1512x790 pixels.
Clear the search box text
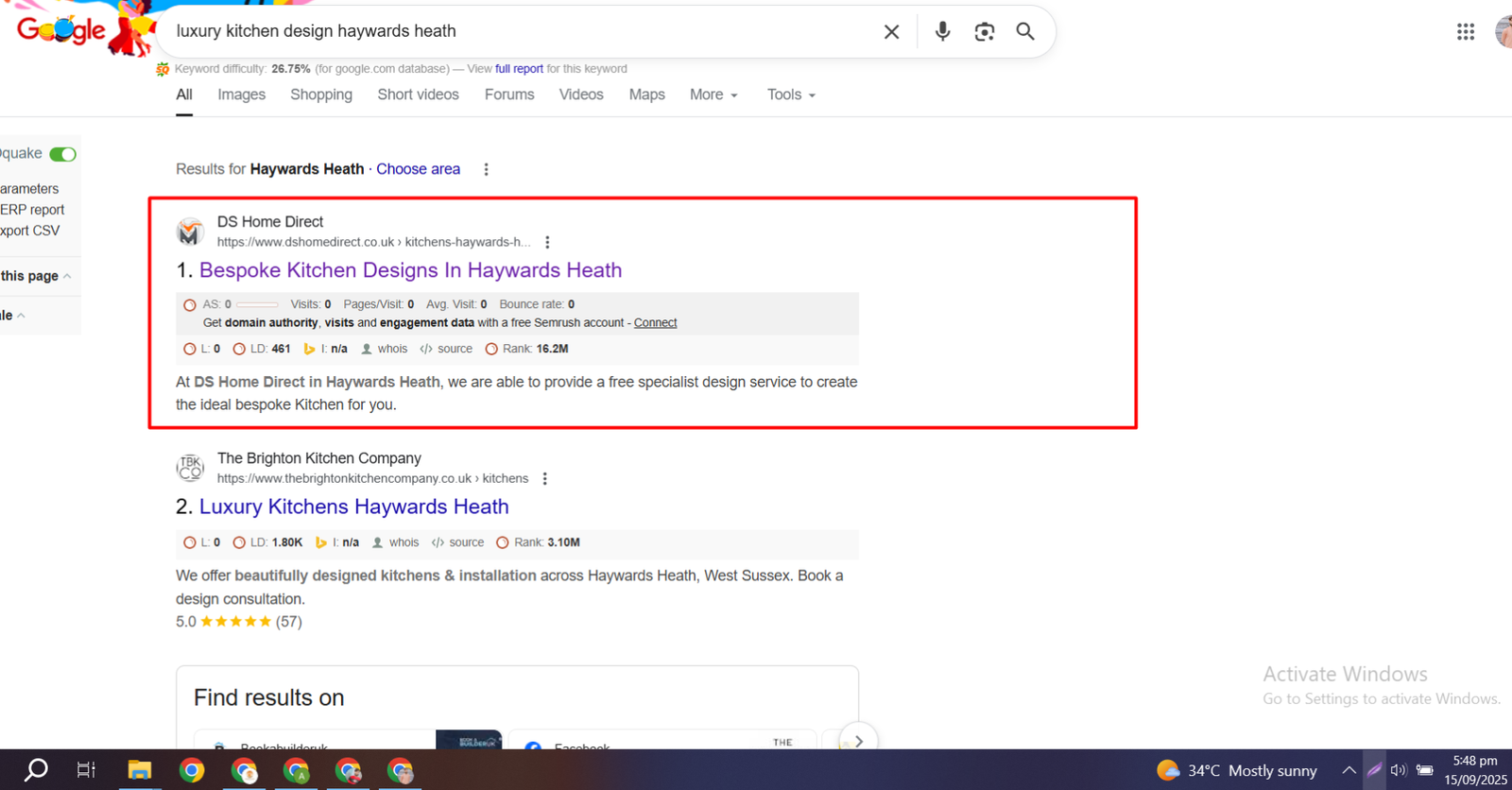(891, 32)
